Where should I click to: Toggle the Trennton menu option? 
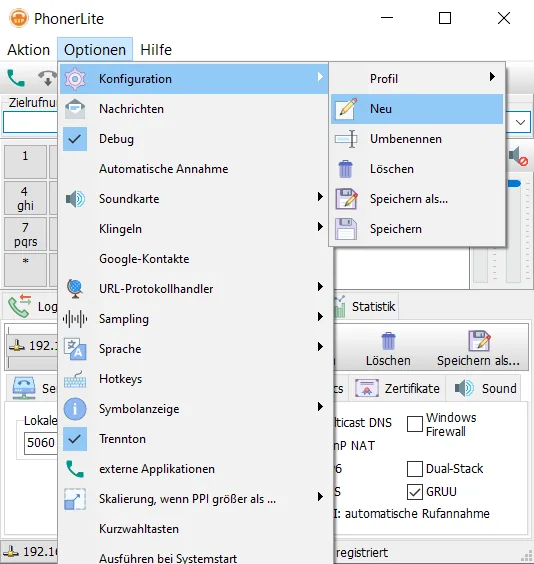(194, 439)
